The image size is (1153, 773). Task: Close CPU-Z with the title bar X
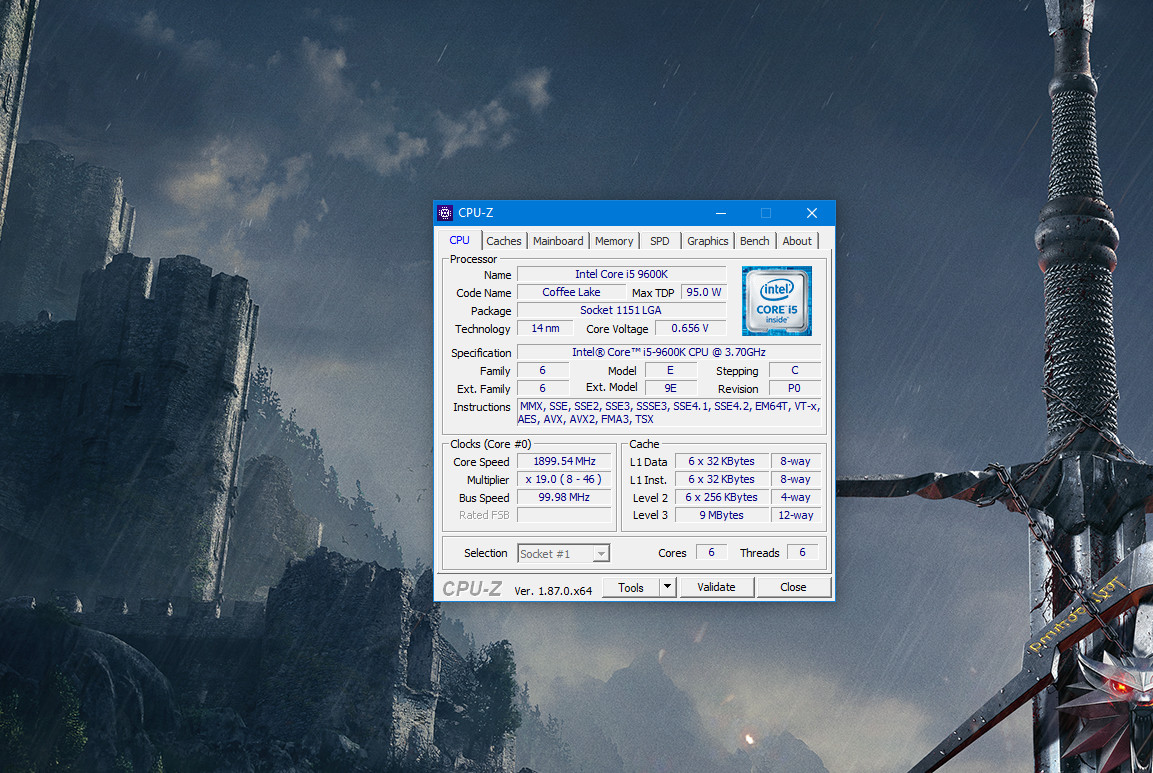click(x=812, y=213)
